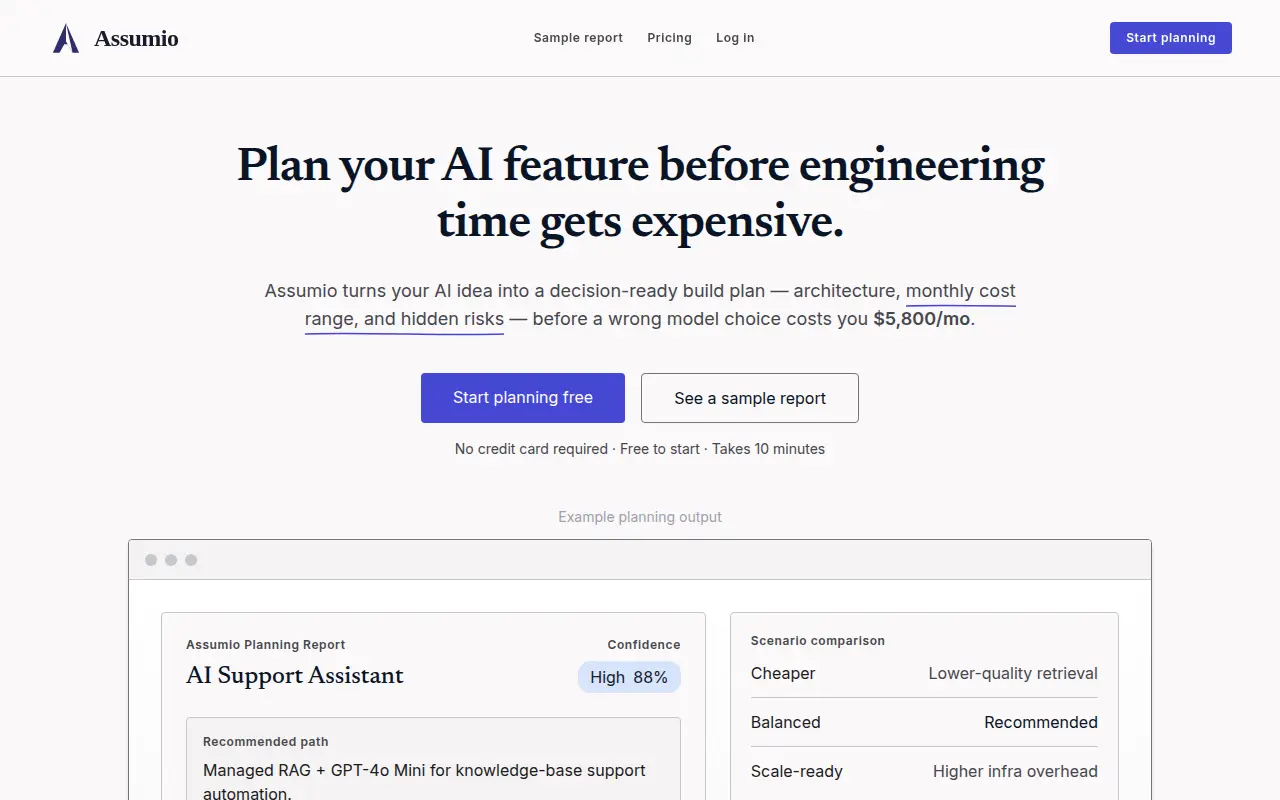This screenshot has height=800, width=1280.
Task: Click the High 88% confidence badge
Action: click(x=629, y=677)
